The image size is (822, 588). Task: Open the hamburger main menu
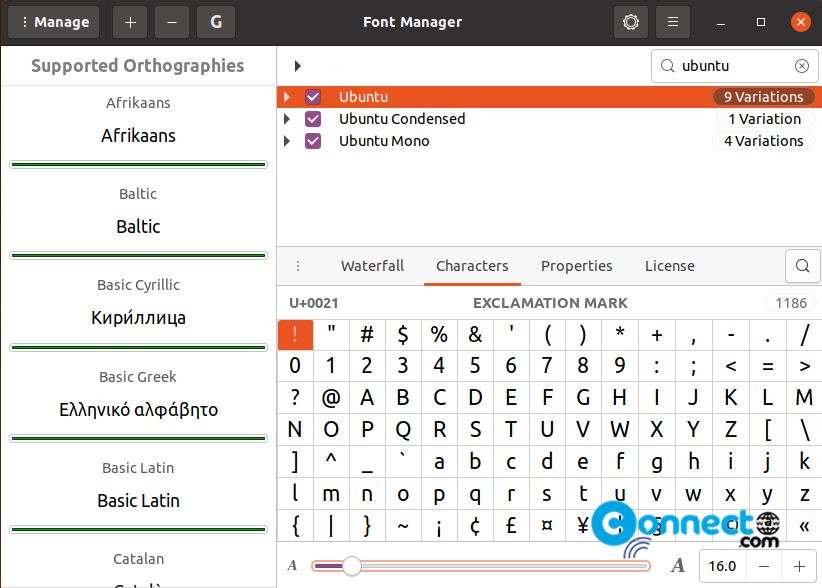(x=673, y=22)
